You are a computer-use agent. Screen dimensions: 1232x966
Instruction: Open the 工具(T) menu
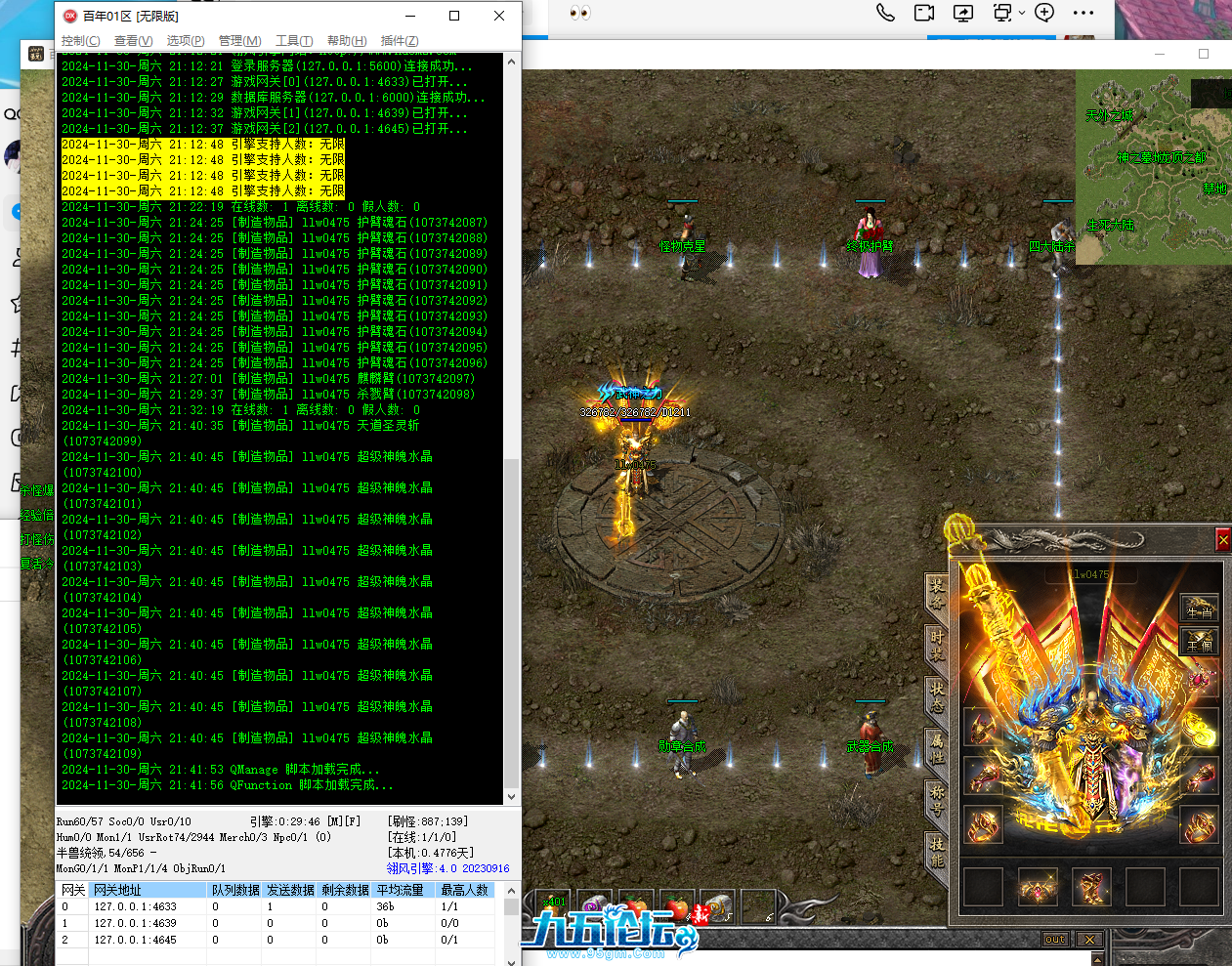coord(294,41)
